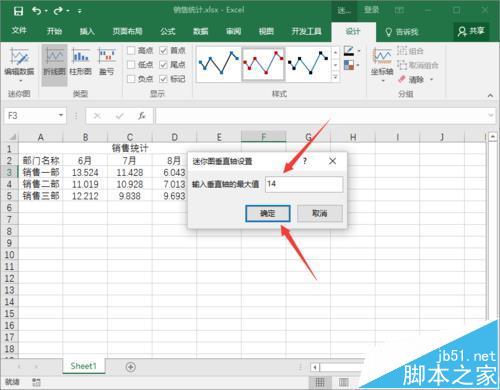Collapse the ribbon with the chevron

[490, 96]
